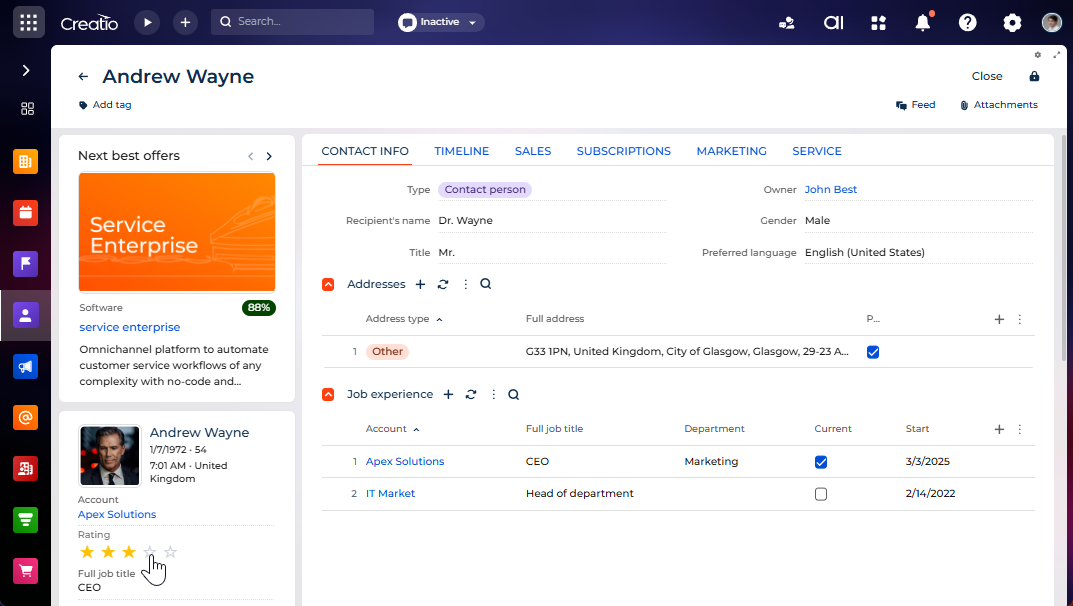The width and height of the screenshot is (1073, 606).
Task: Open the workplace dashboard sidebar icon
Action: click(x=27, y=109)
